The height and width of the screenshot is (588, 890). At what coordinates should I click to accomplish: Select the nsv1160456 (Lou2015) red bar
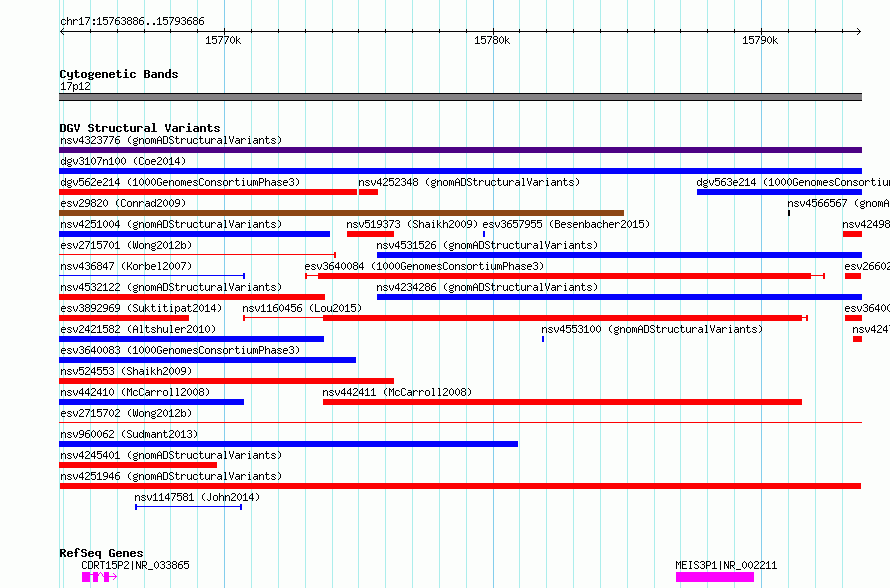pos(525,318)
